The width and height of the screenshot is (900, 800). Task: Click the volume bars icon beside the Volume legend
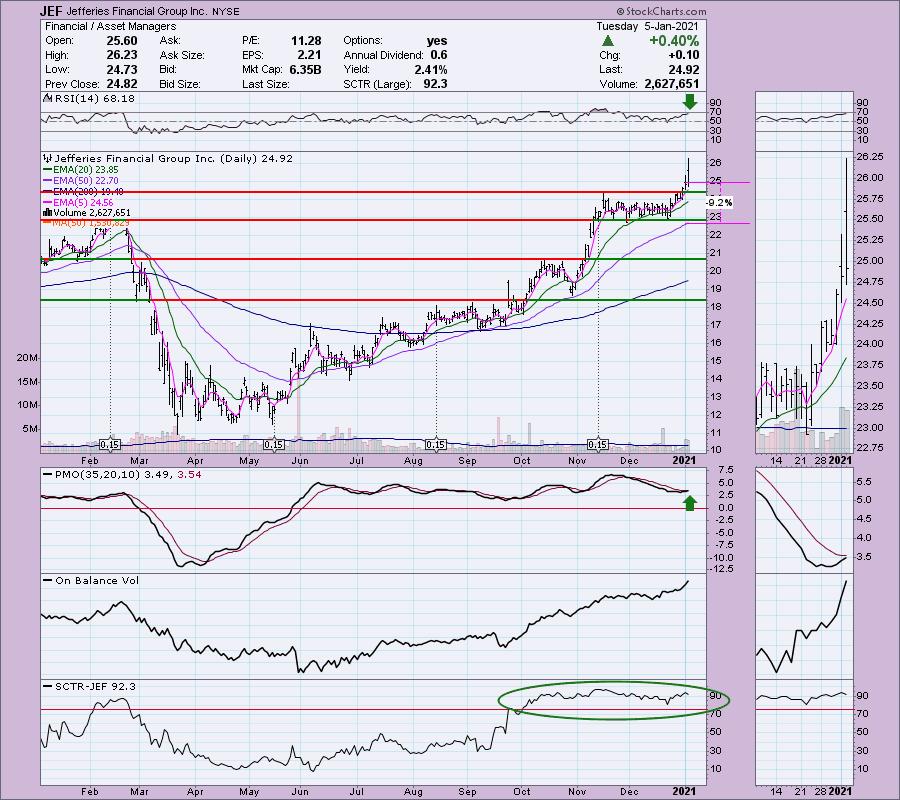pyautogui.click(x=48, y=213)
